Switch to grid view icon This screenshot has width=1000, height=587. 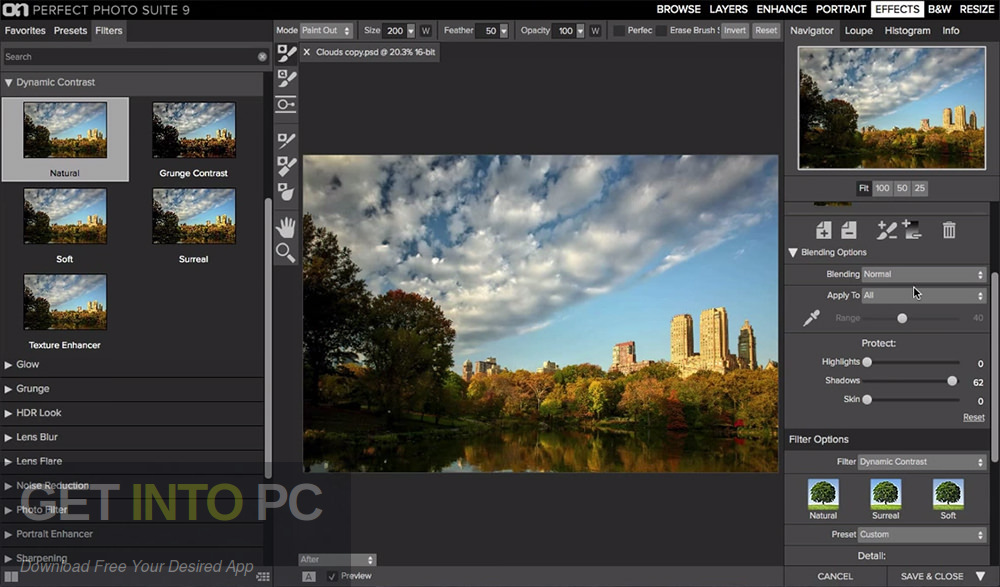(263, 577)
